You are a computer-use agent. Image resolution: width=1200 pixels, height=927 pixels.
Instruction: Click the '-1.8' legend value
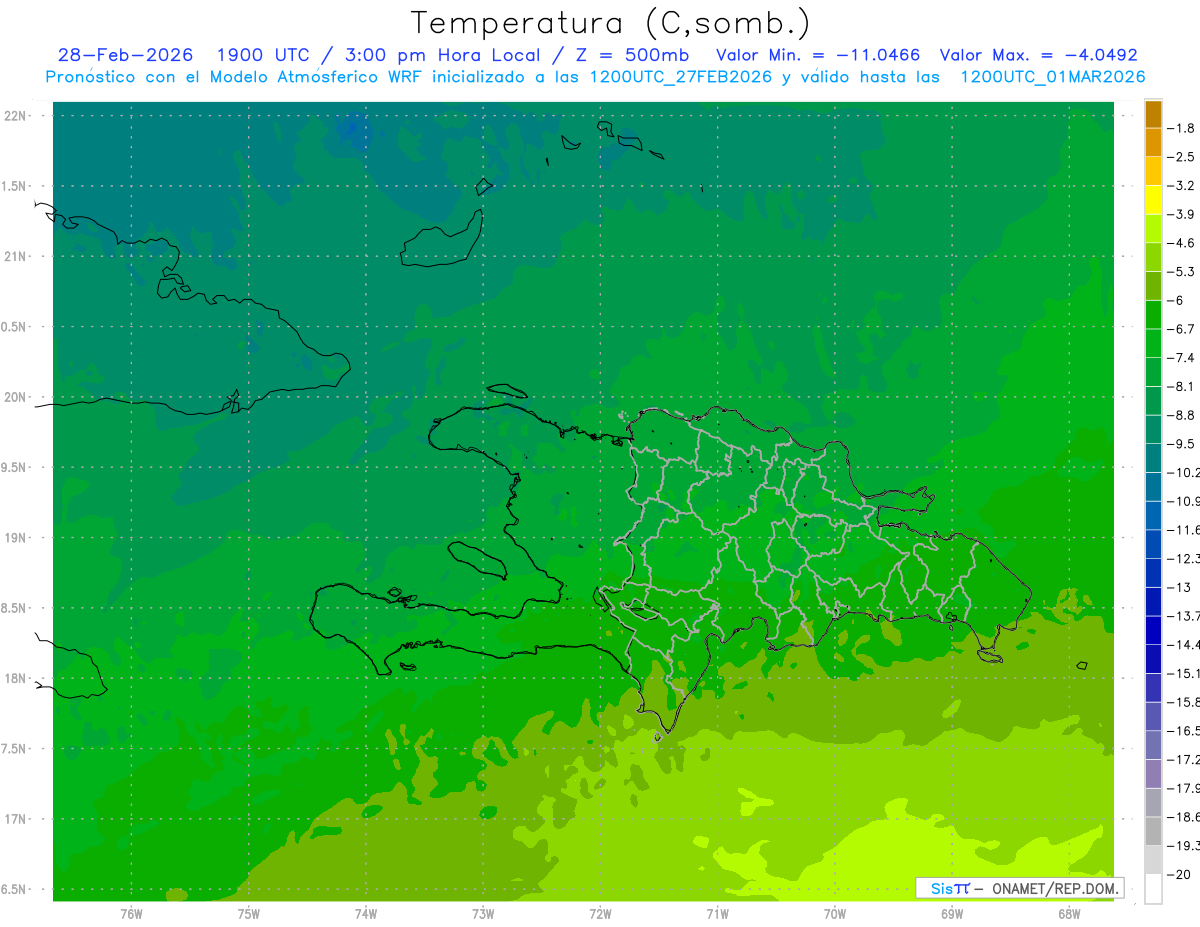(x=1181, y=128)
